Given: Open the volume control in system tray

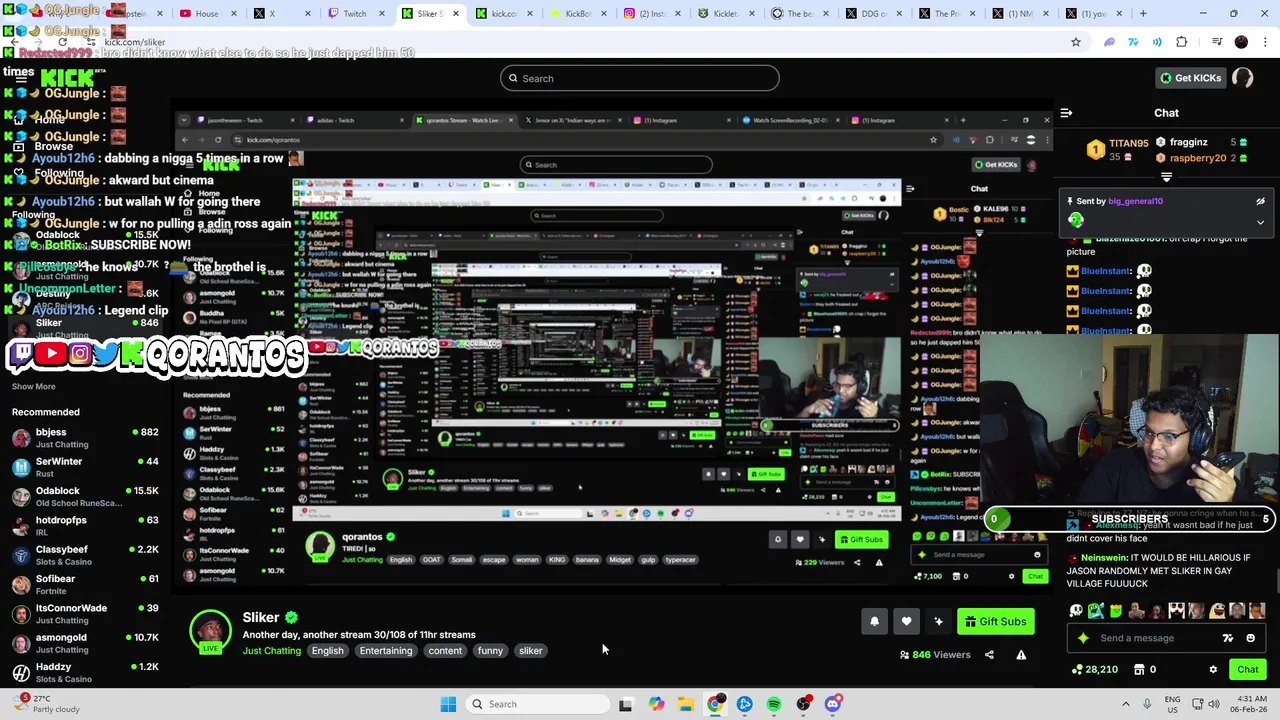Looking at the screenshot, I should pyautogui.click(x=1214, y=704).
